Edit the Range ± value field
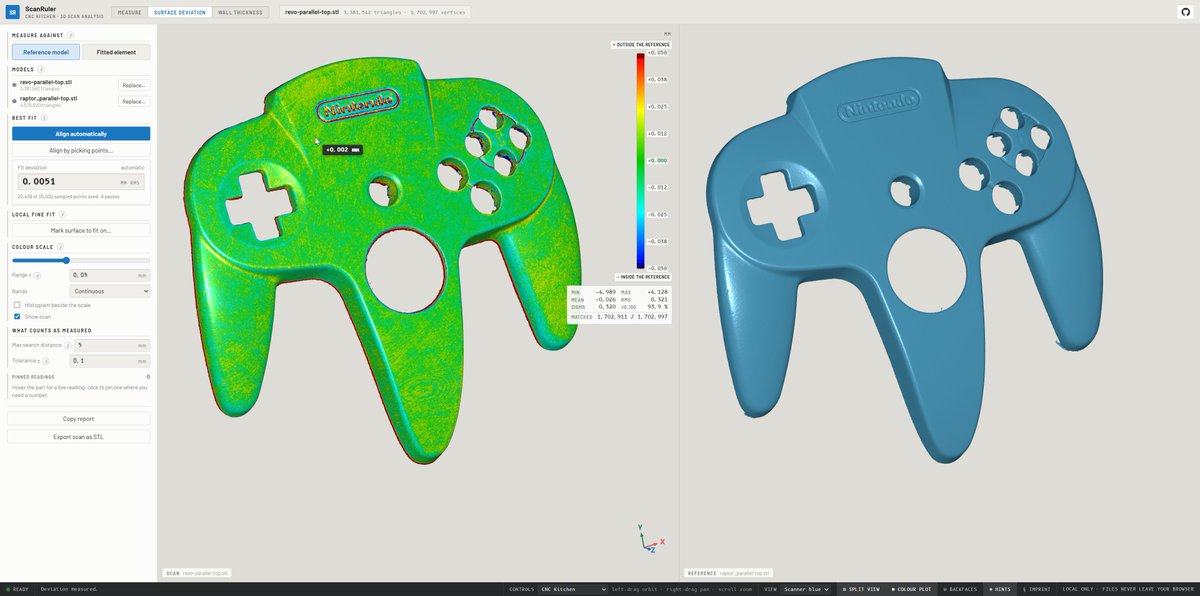Image resolution: width=1200 pixels, height=596 pixels. point(110,274)
